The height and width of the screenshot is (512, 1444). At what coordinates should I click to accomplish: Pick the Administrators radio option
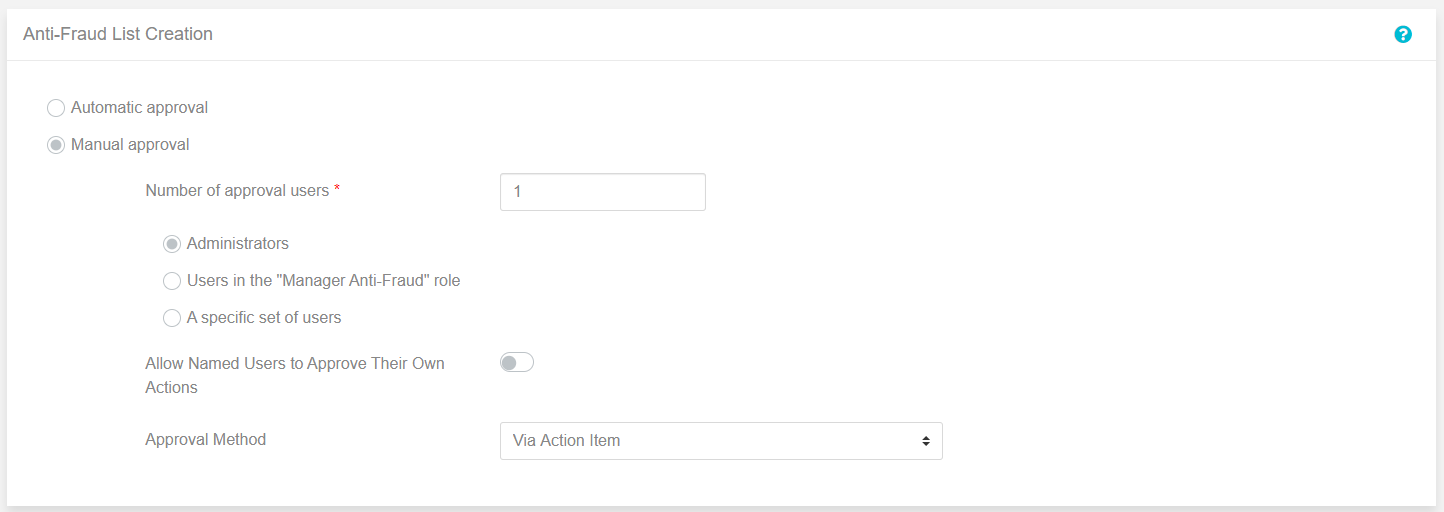(x=172, y=244)
